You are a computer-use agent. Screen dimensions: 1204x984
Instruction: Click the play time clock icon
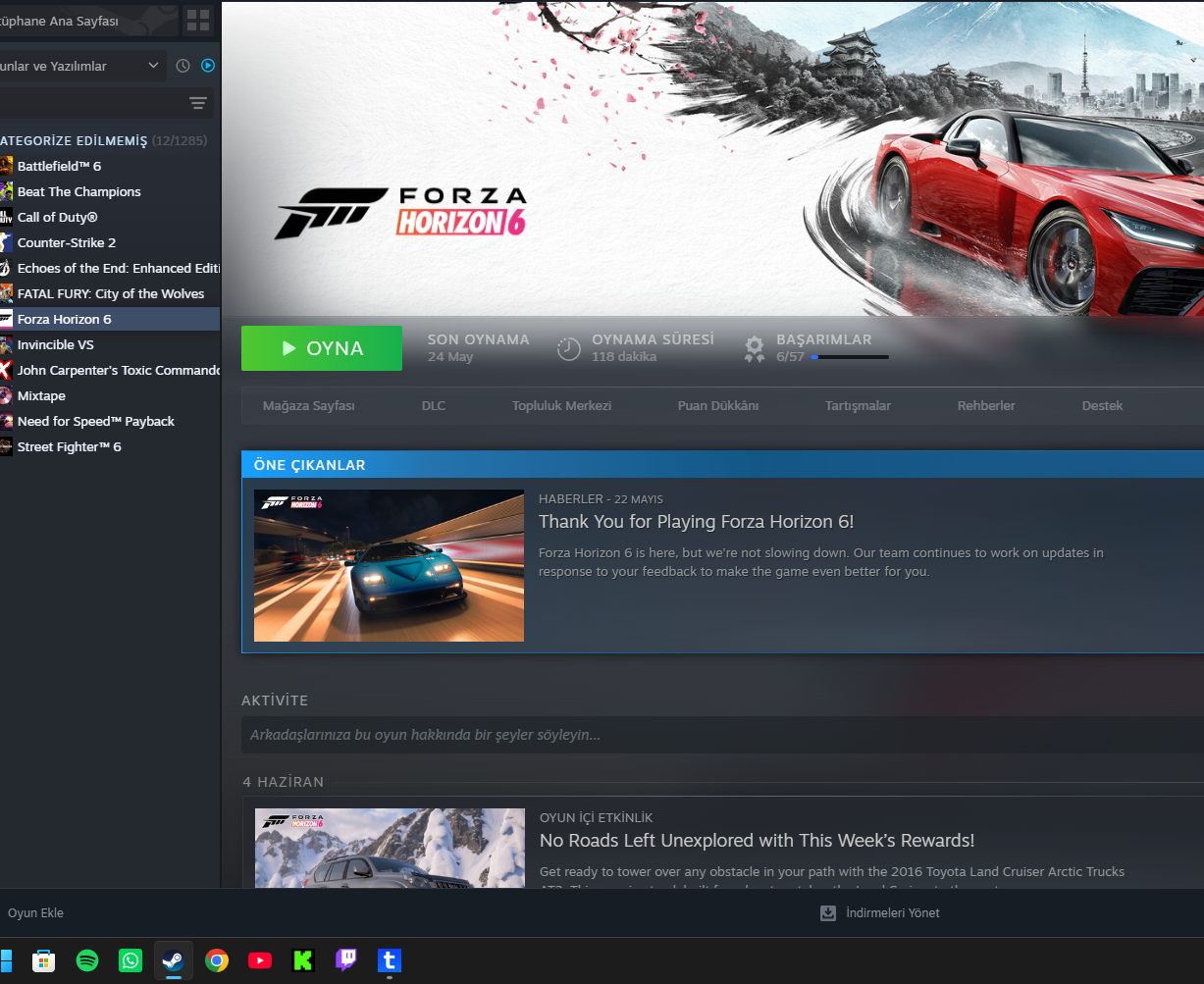[569, 348]
